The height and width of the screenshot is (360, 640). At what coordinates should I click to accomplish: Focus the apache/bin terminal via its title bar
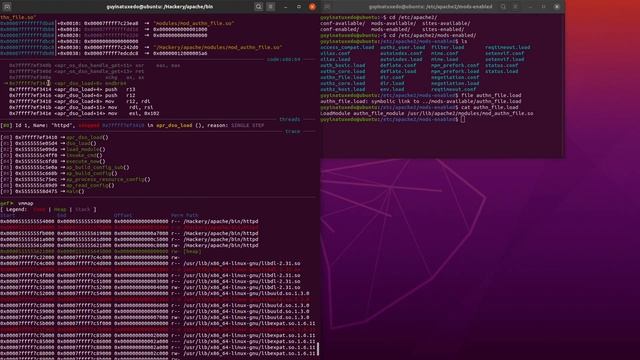point(160,7)
